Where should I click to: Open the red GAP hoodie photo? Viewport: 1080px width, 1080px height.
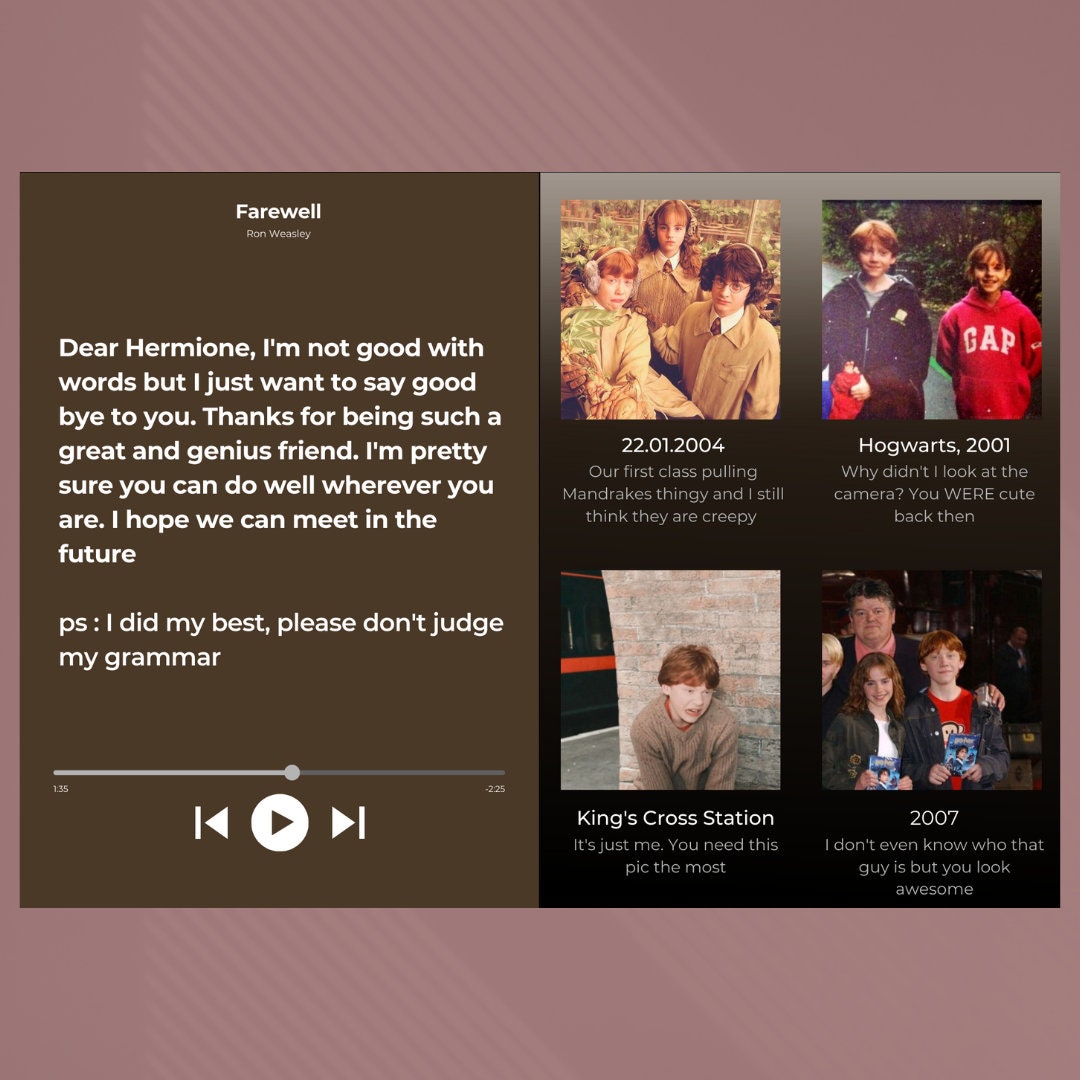pyautogui.click(x=931, y=309)
